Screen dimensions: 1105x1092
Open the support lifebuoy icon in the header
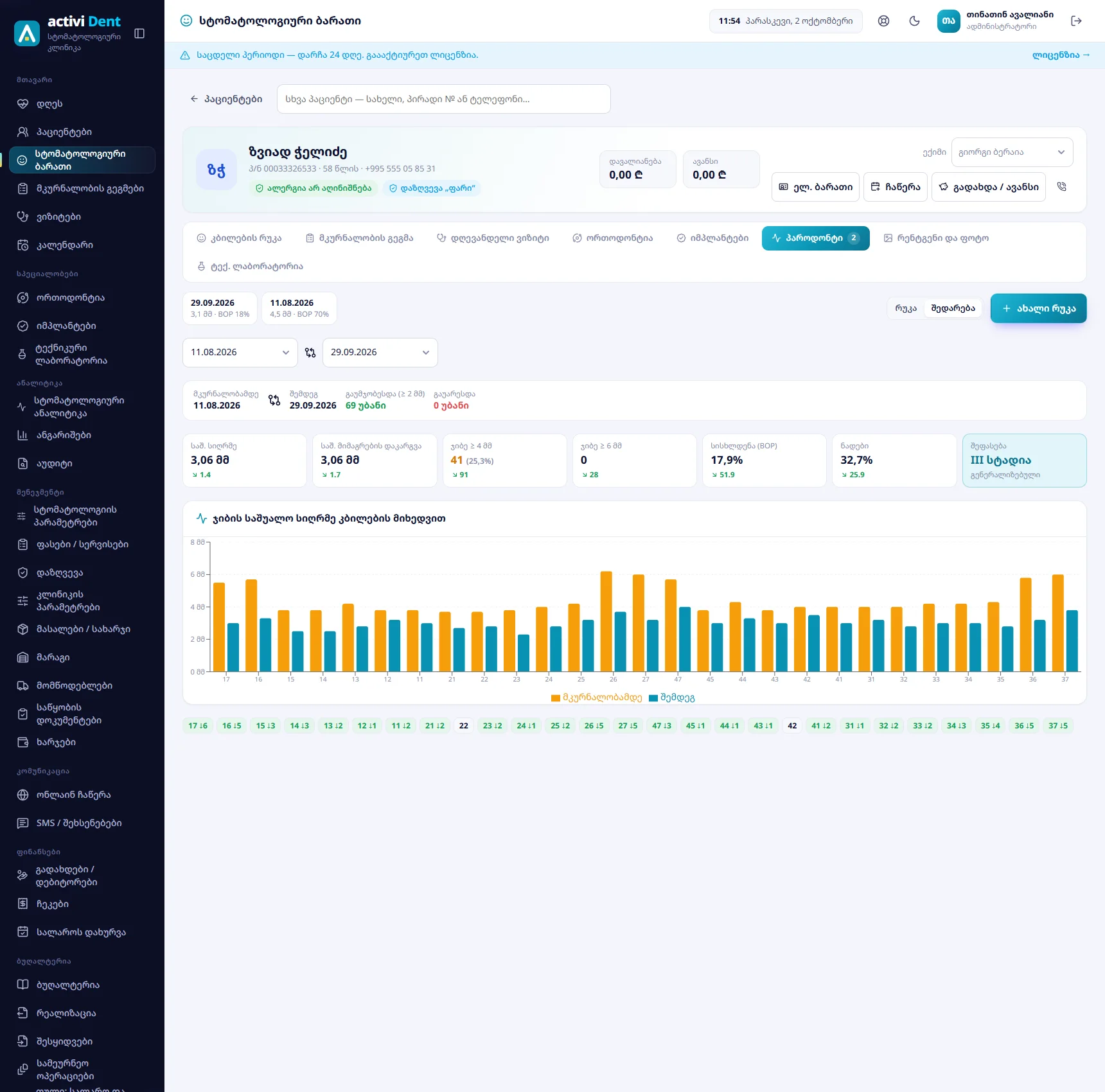pos(883,21)
